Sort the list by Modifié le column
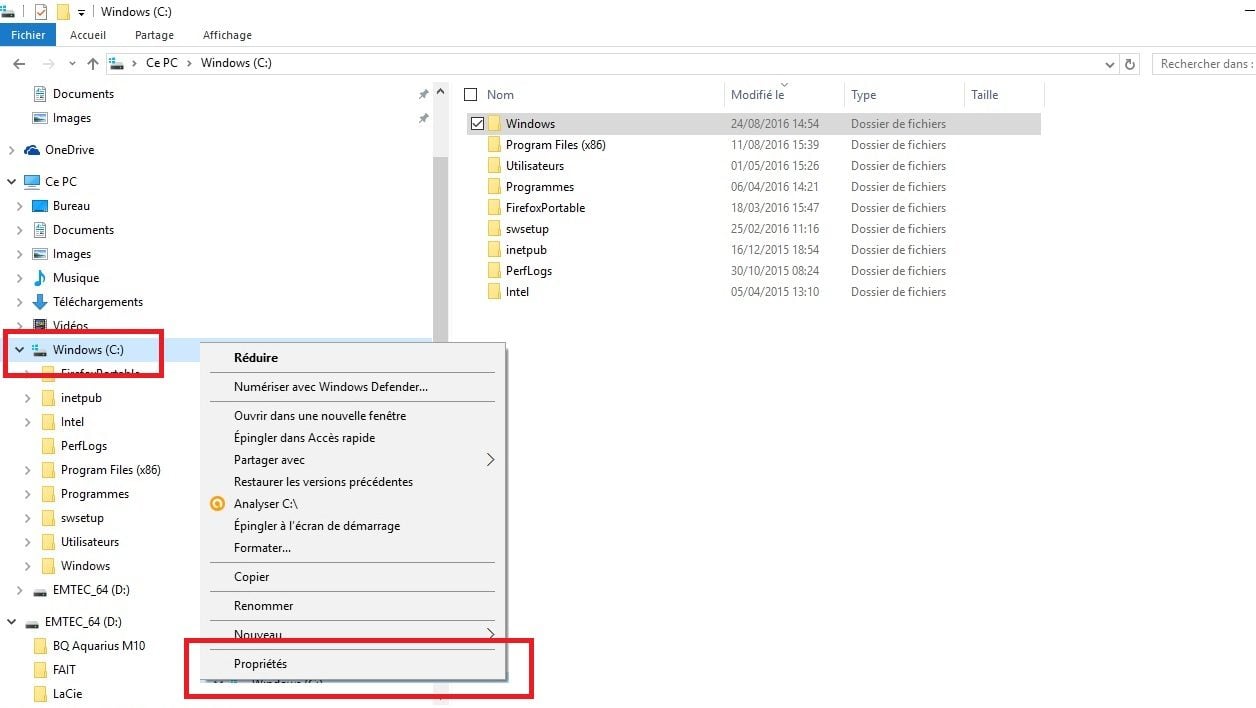This screenshot has width=1256, height=708. 757,95
